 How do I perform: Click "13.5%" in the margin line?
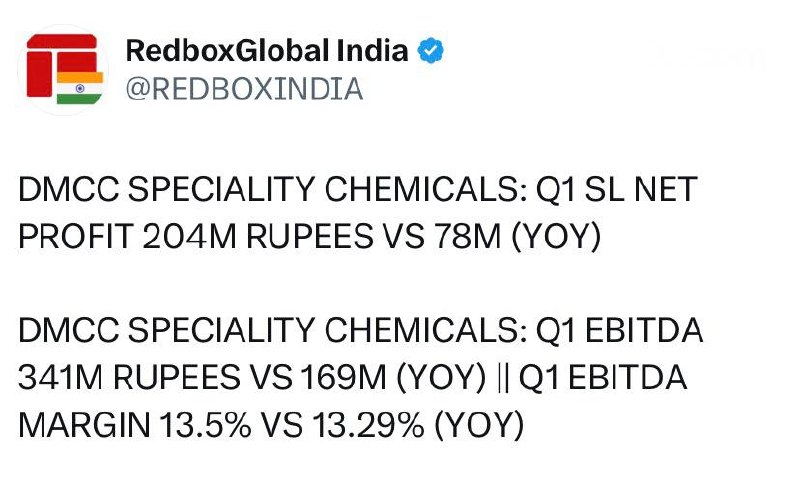click(x=205, y=425)
